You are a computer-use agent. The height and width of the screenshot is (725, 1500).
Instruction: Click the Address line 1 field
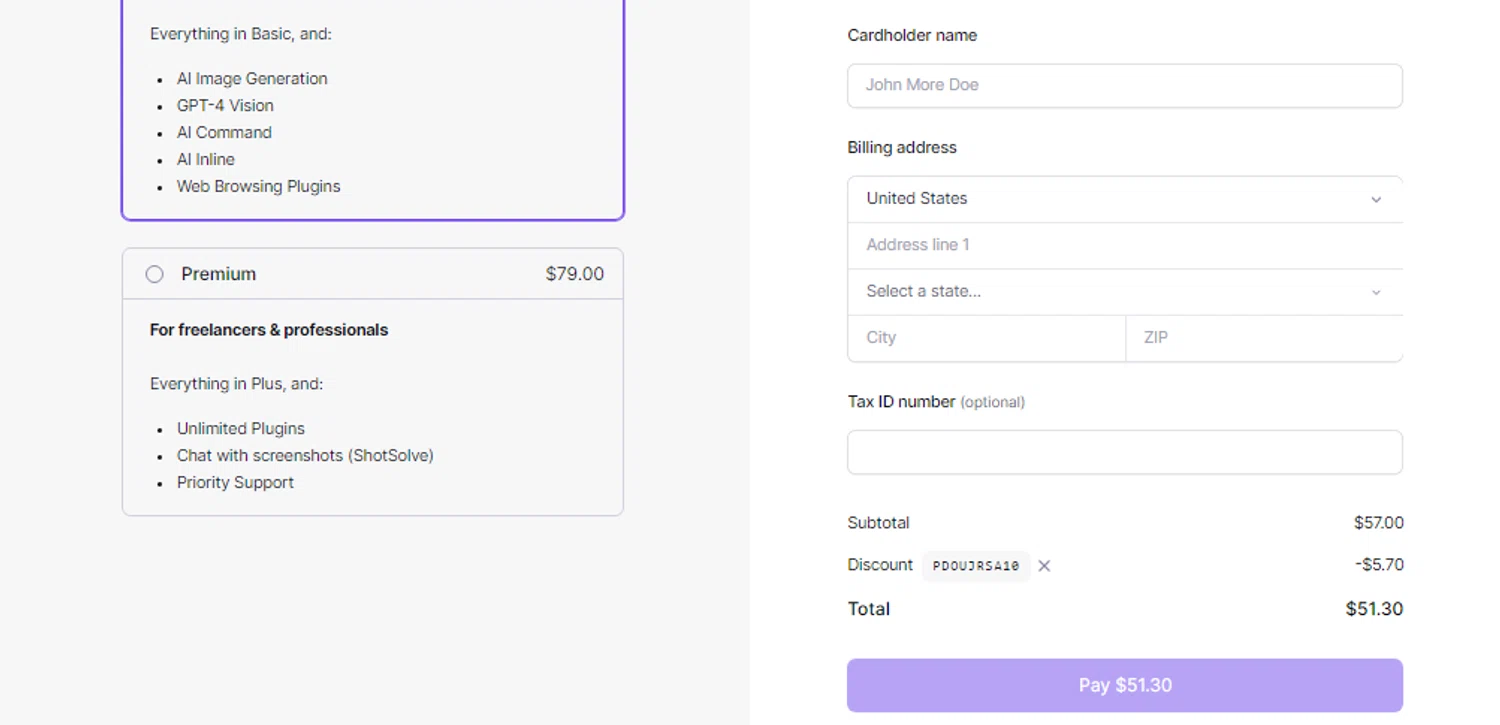click(1125, 245)
